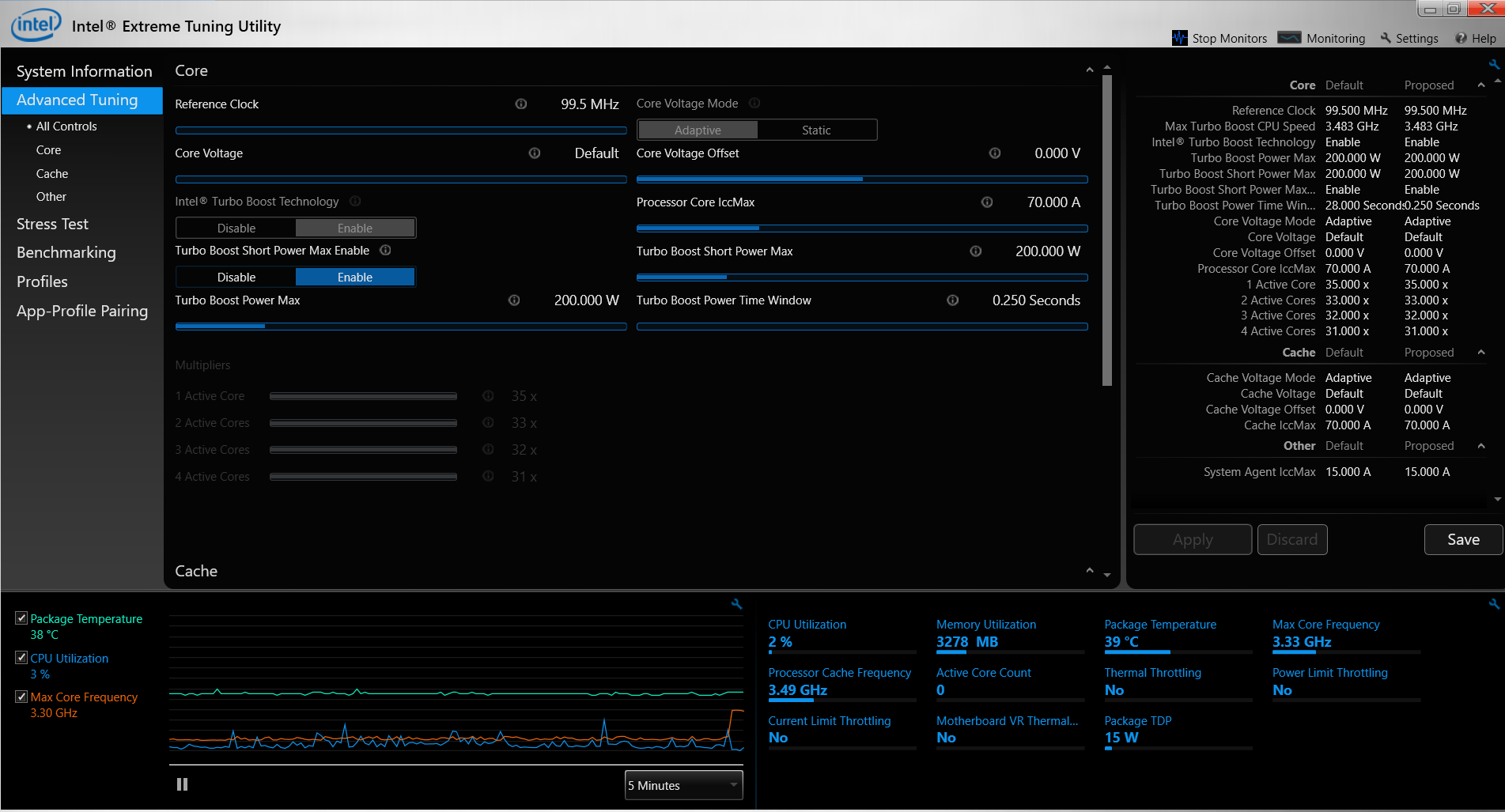
Task: Select All Controls under Advanced Tuning
Action: (x=66, y=127)
